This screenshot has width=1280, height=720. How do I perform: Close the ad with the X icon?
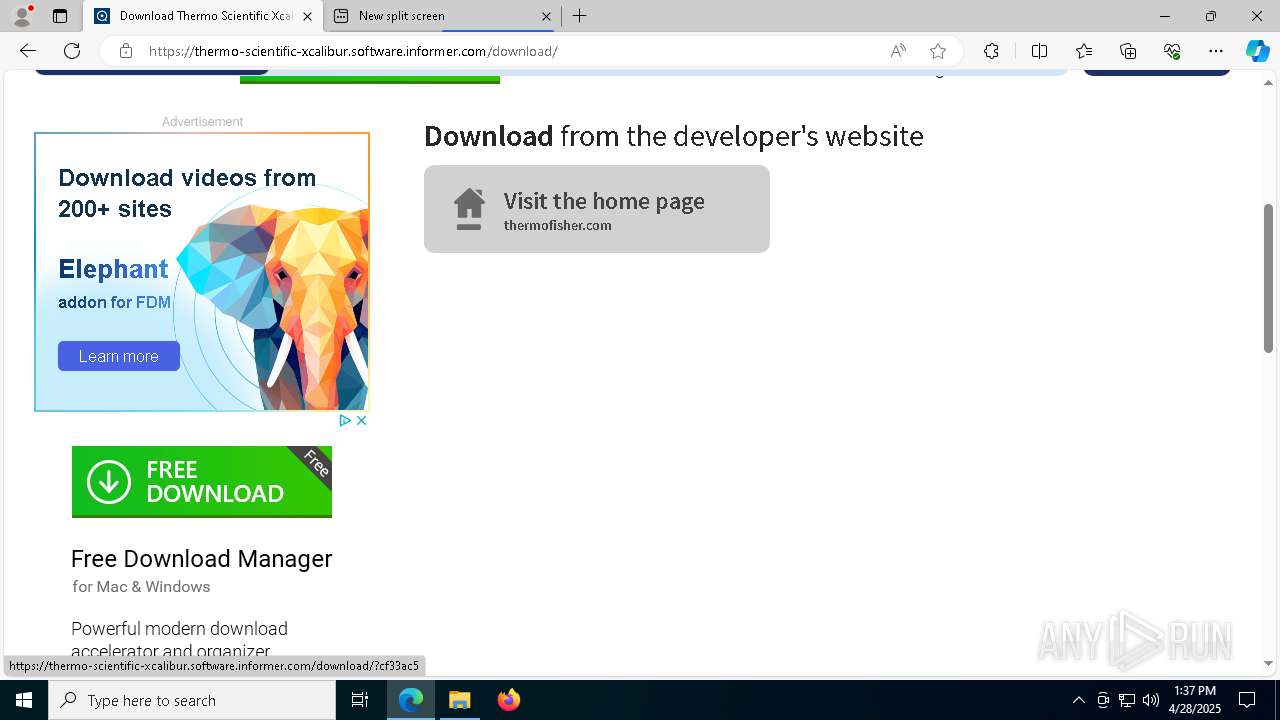coord(361,421)
